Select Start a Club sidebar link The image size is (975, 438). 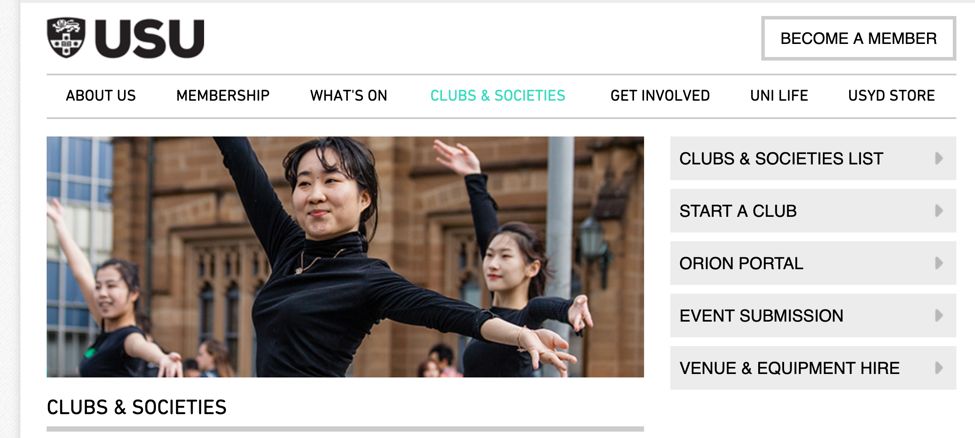point(813,211)
